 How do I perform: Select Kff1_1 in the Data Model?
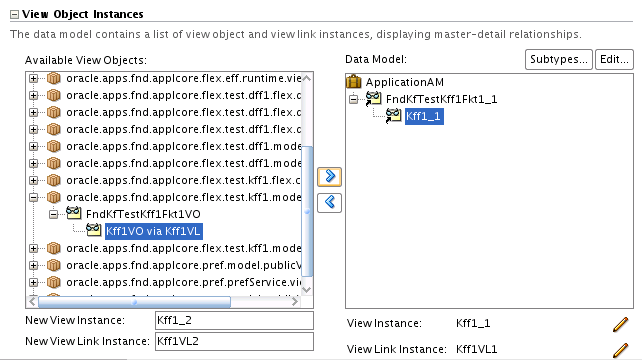point(424,116)
